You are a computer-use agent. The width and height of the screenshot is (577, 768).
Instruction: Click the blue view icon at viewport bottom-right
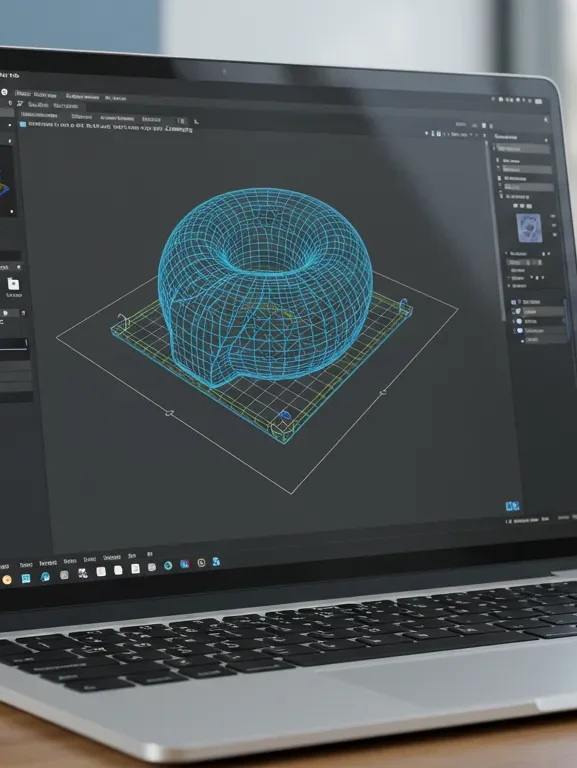tap(512, 506)
